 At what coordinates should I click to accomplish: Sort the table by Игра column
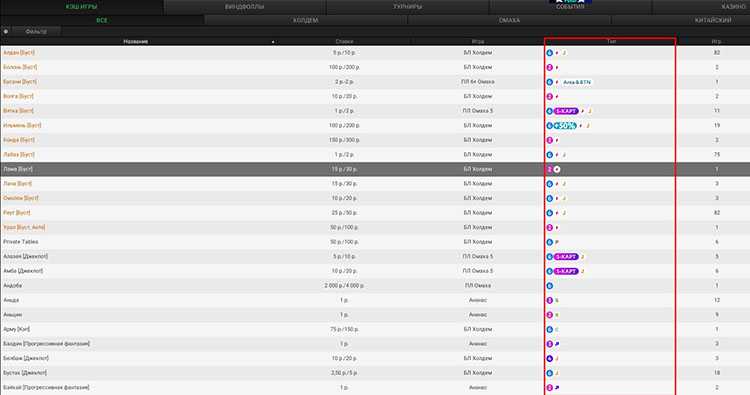click(x=478, y=42)
